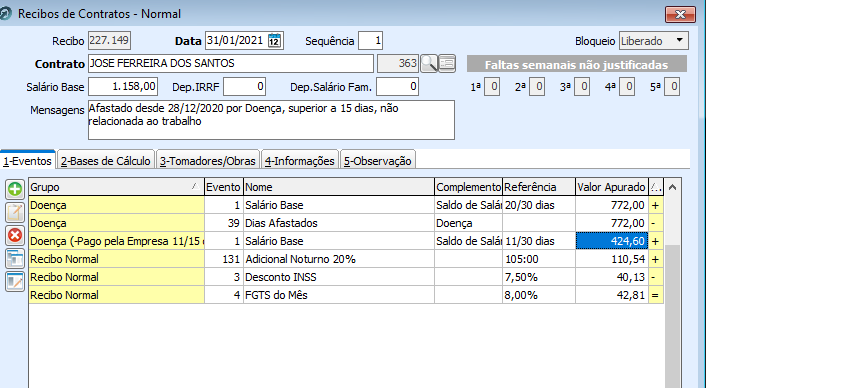This screenshot has width=846, height=388.
Task: Click the Recibo Normal group cell in the FGTS row
Action: (116, 295)
